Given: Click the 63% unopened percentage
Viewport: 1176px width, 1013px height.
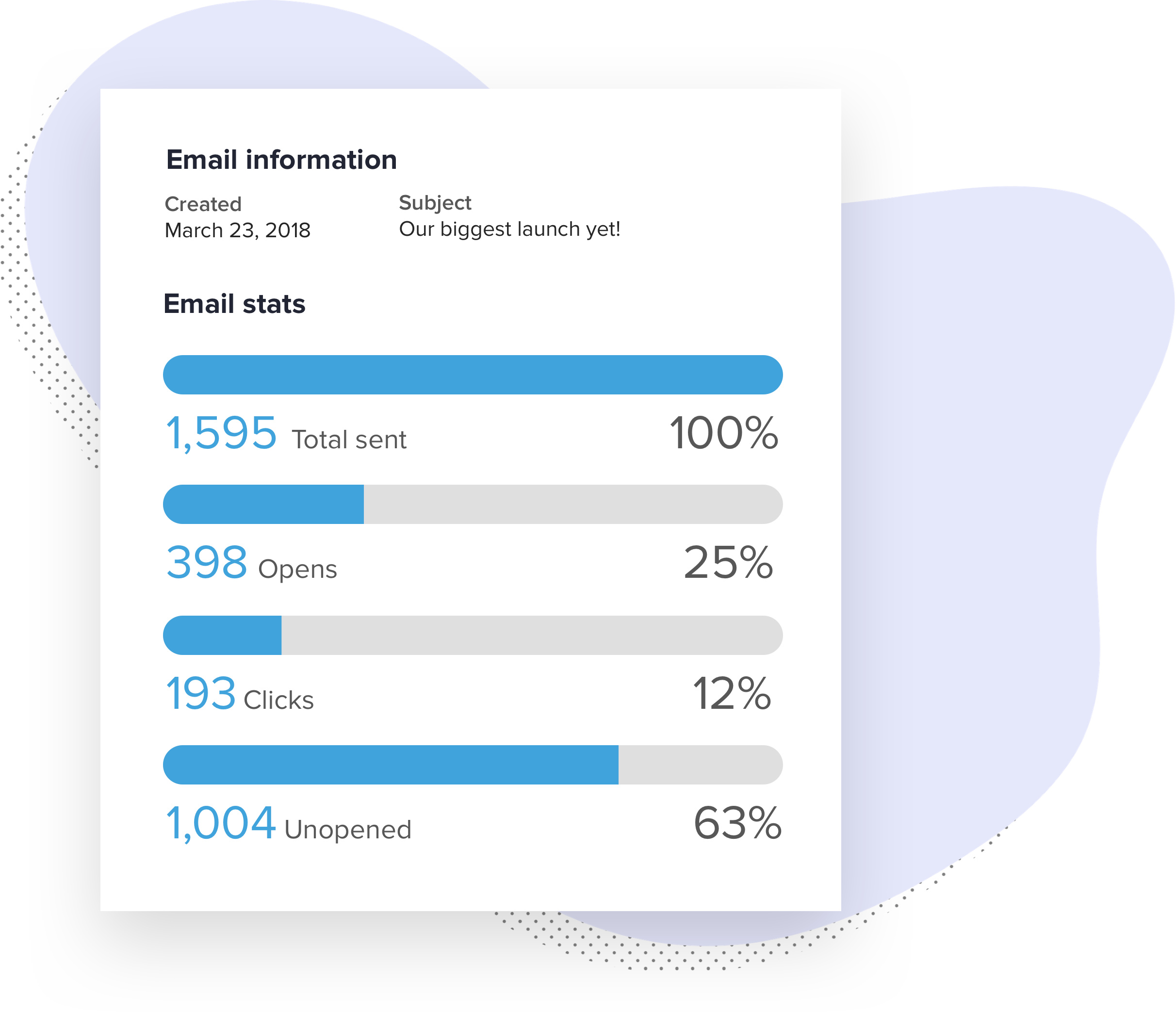Looking at the screenshot, I should pos(737,822).
